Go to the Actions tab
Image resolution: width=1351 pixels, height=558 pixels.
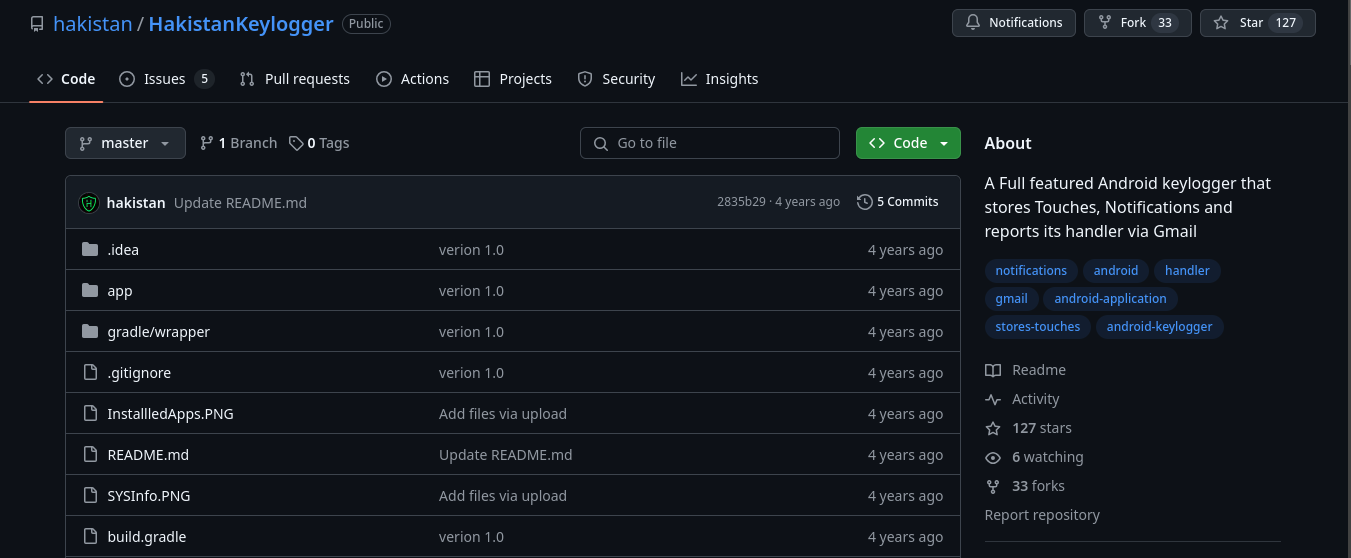[412, 79]
